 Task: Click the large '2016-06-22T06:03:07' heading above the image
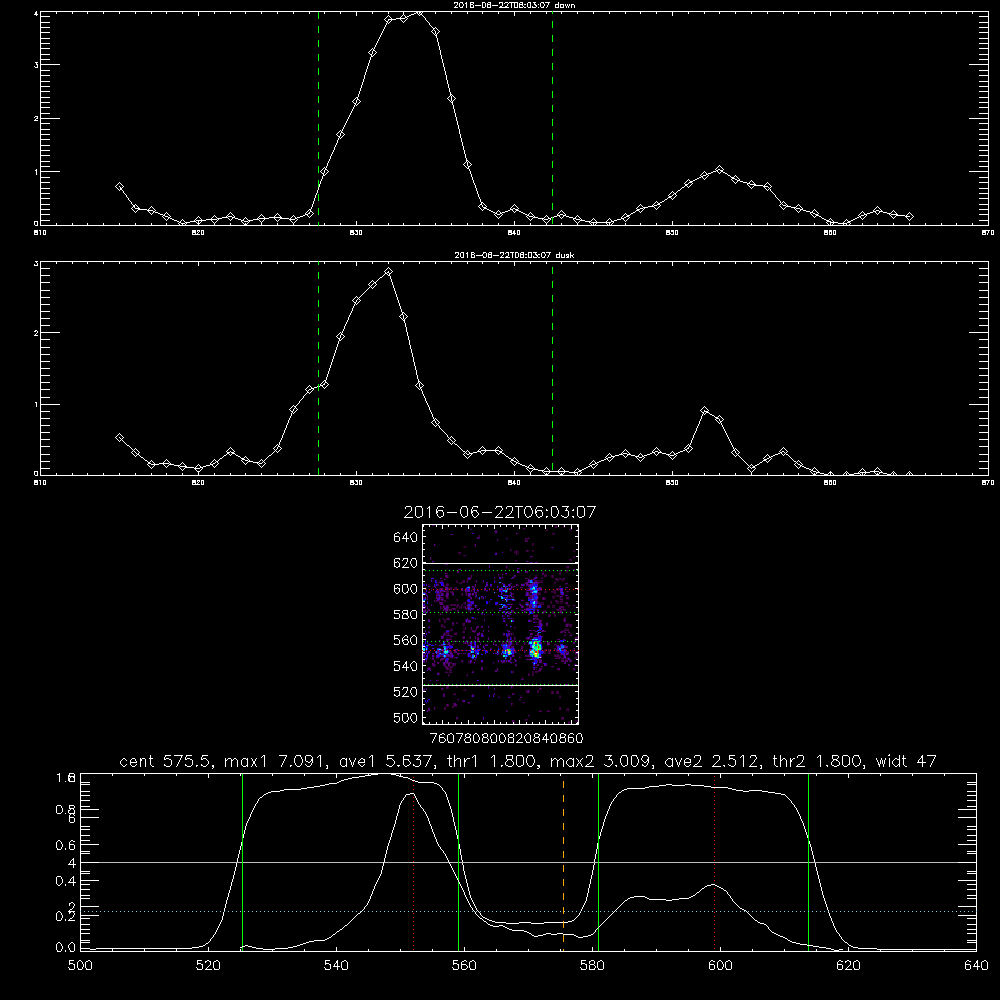[x=500, y=512]
